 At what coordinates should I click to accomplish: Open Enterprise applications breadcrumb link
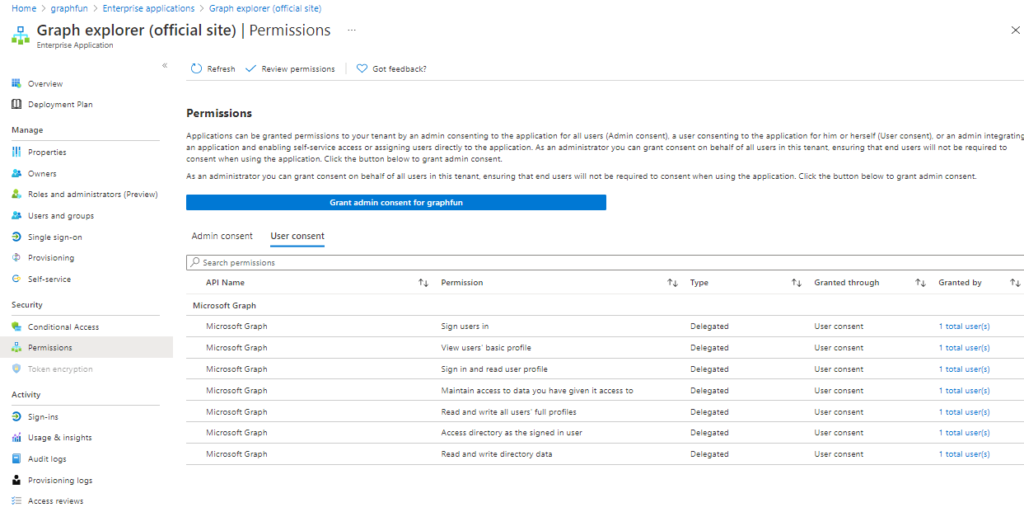(148, 8)
